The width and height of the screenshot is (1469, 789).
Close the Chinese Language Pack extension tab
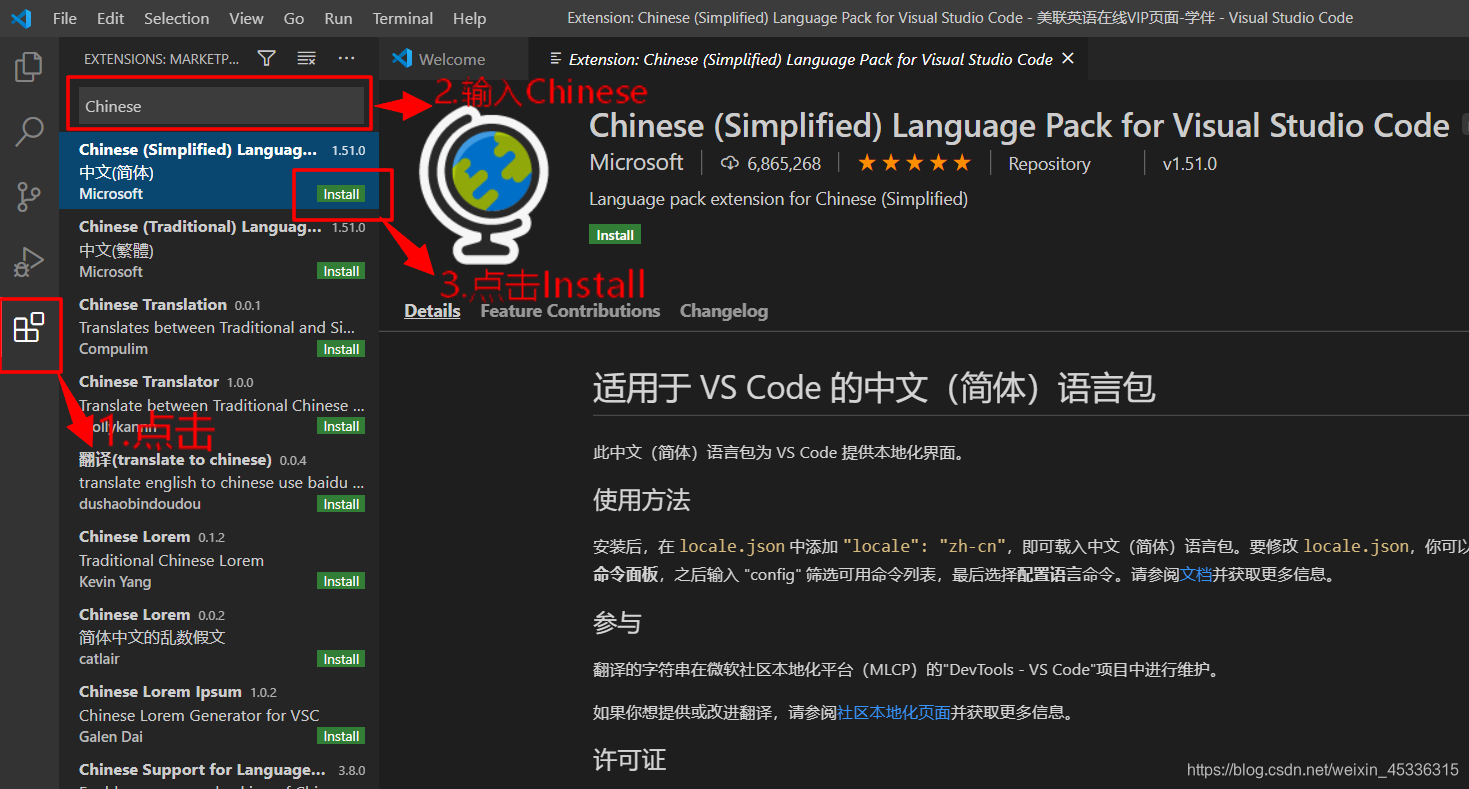click(x=1068, y=59)
